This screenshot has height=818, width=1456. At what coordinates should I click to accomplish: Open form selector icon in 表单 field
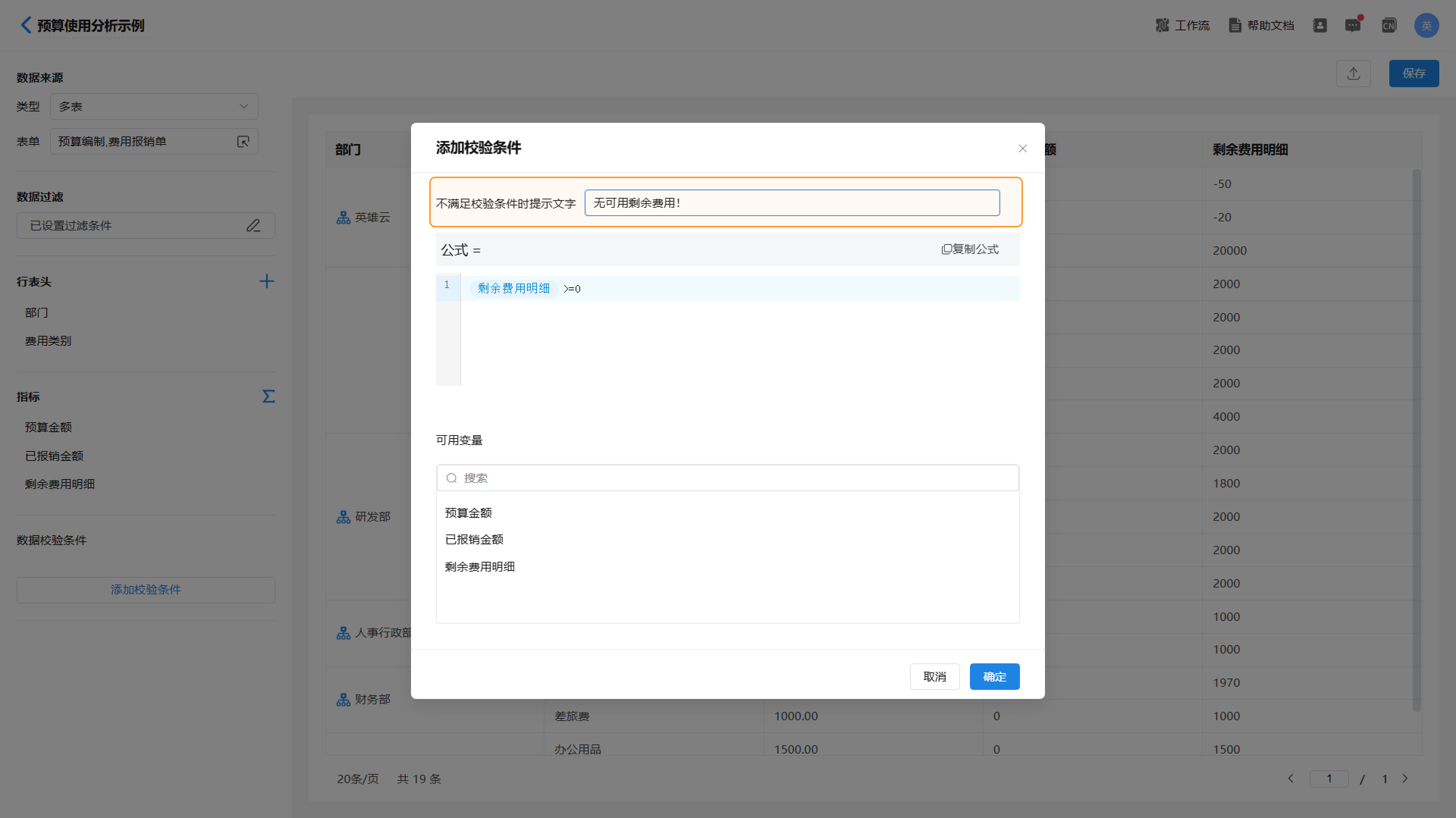tap(243, 142)
